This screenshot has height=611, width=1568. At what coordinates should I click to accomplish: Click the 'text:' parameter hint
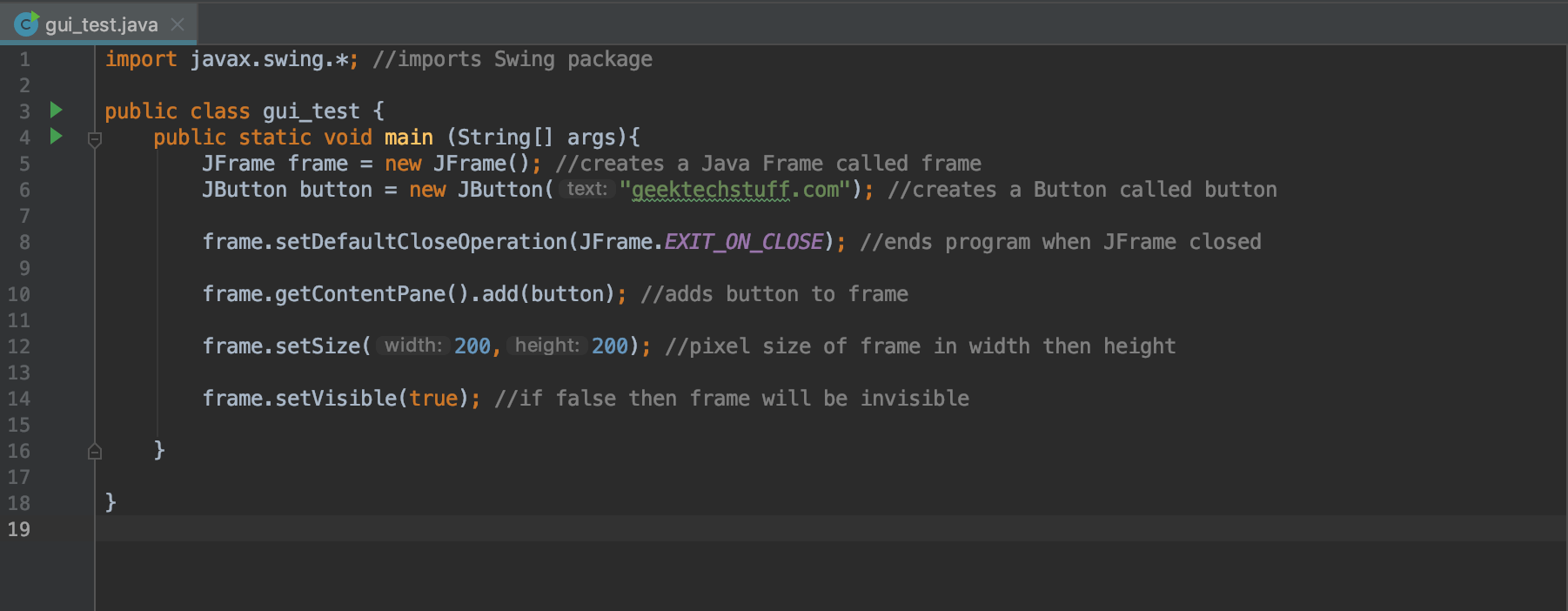[x=587, y=189]
